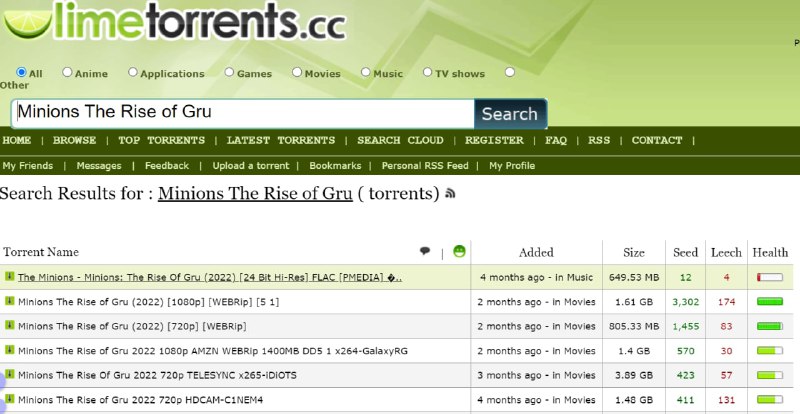Click the limetorrents.cc logo
Screen dimensions: 800x414
tap(174, 20)
